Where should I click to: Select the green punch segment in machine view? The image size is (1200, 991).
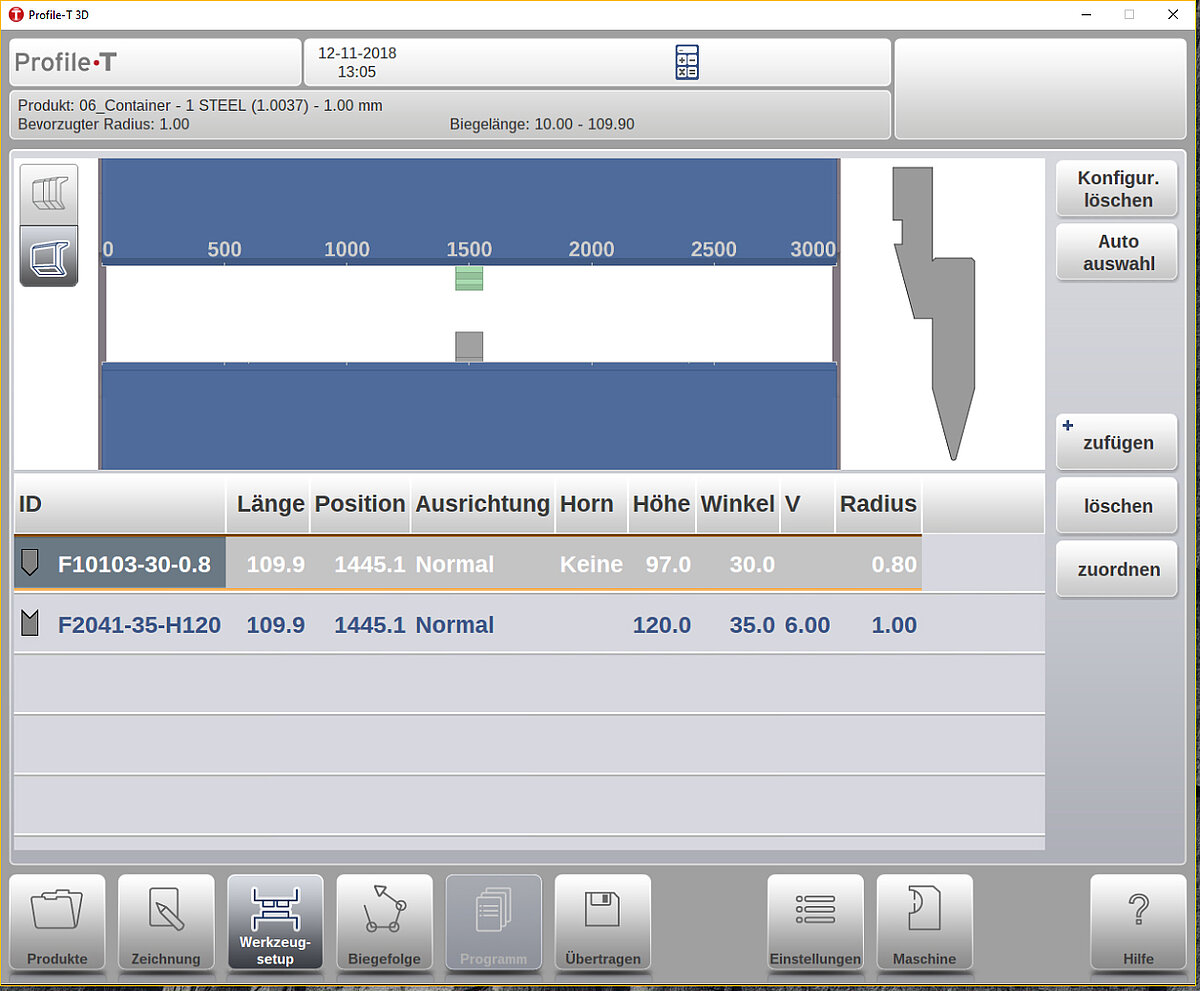click(469, 278)
